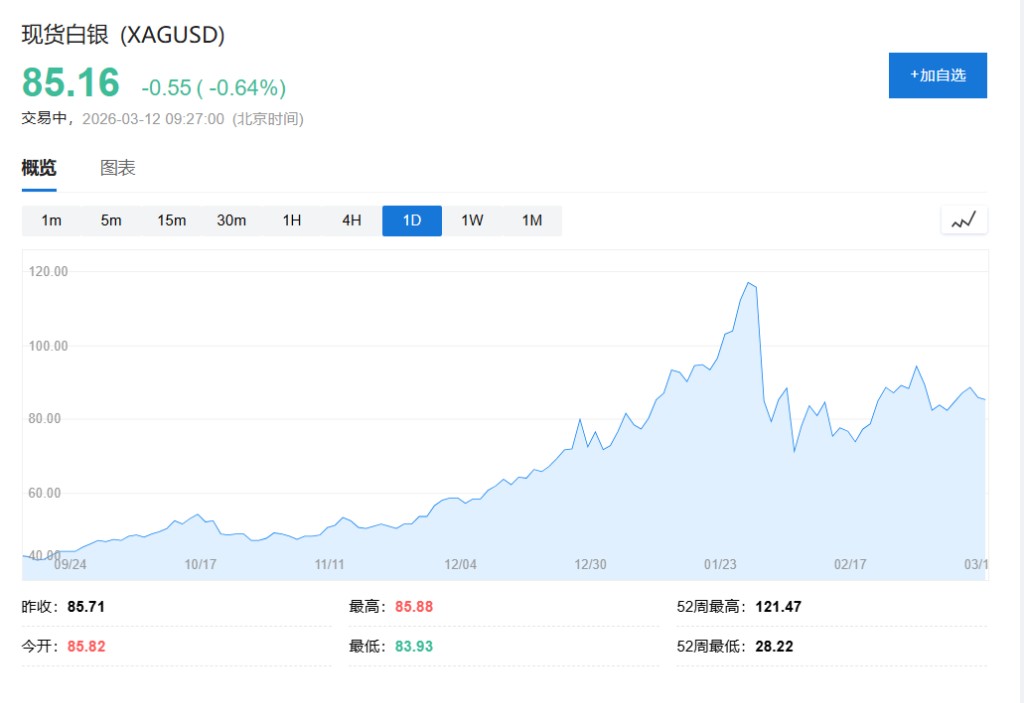This screenshot has width=1024, height=703.
Task: Select the 1m timeframe
Action: click(x=51, y=221)
